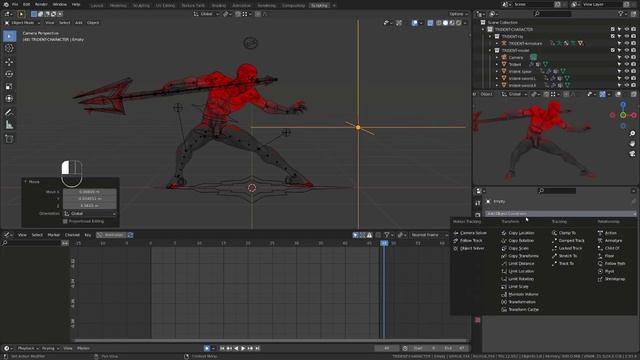Hide the TRIDENT-Armature in the viewport
The image size is (640, 360).
click(x=627, y=43)
